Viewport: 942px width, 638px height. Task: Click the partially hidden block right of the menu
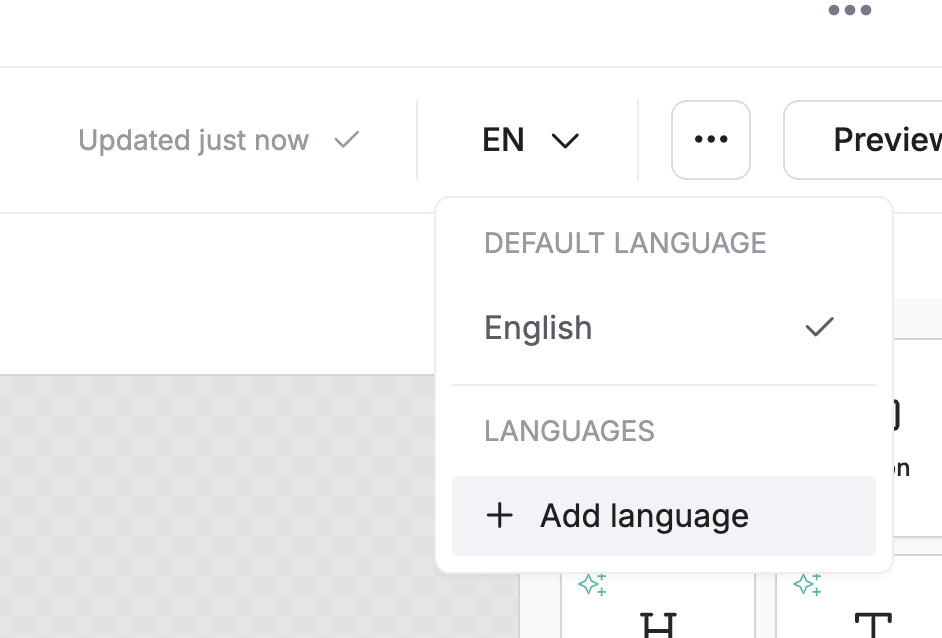click(917, 440)
